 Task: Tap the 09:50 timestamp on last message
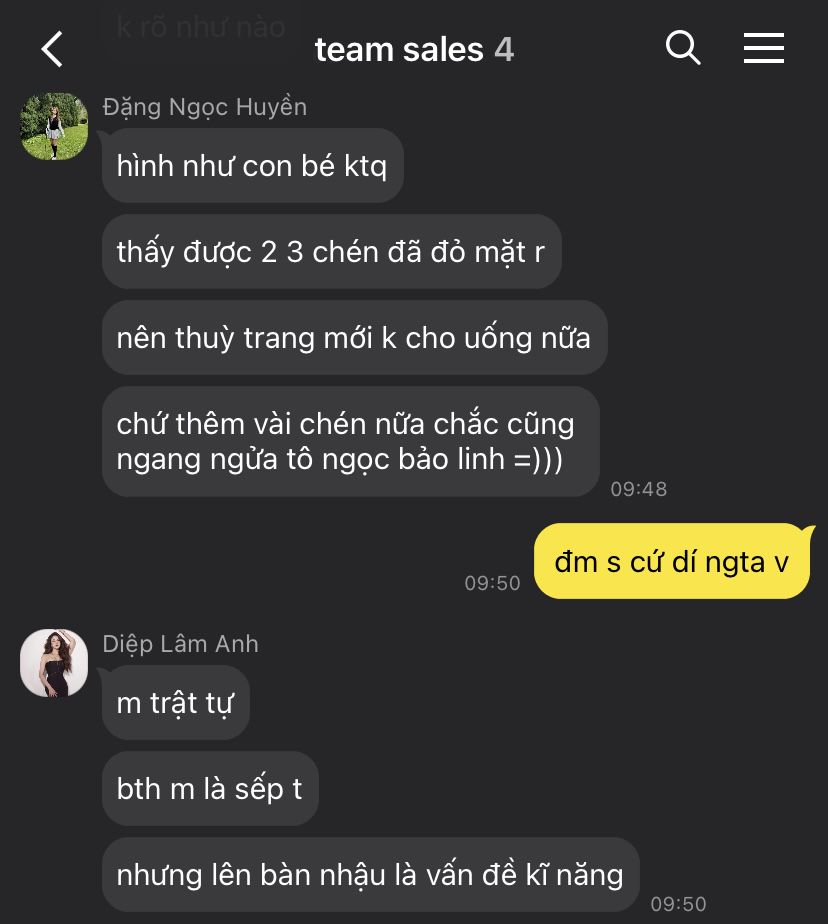point(678,903)
